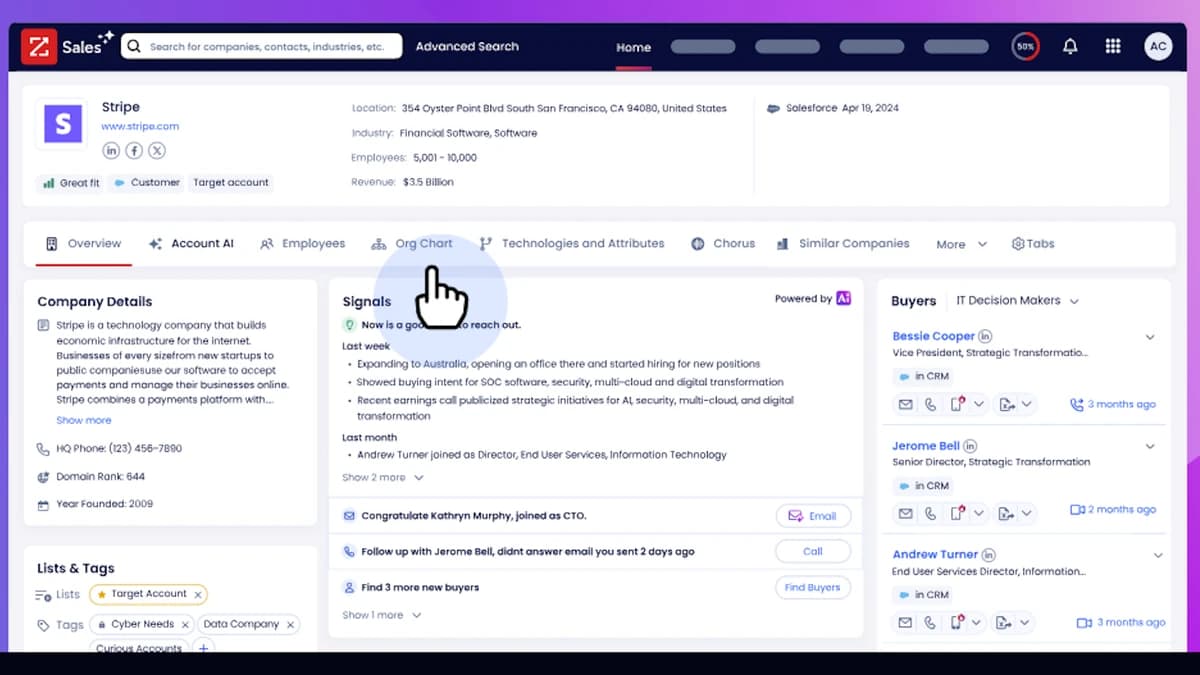Image resolution: width=1200 pixels, height=675 pixels.
Task: Open the www.stripe.com link
Action: [140, 126]
